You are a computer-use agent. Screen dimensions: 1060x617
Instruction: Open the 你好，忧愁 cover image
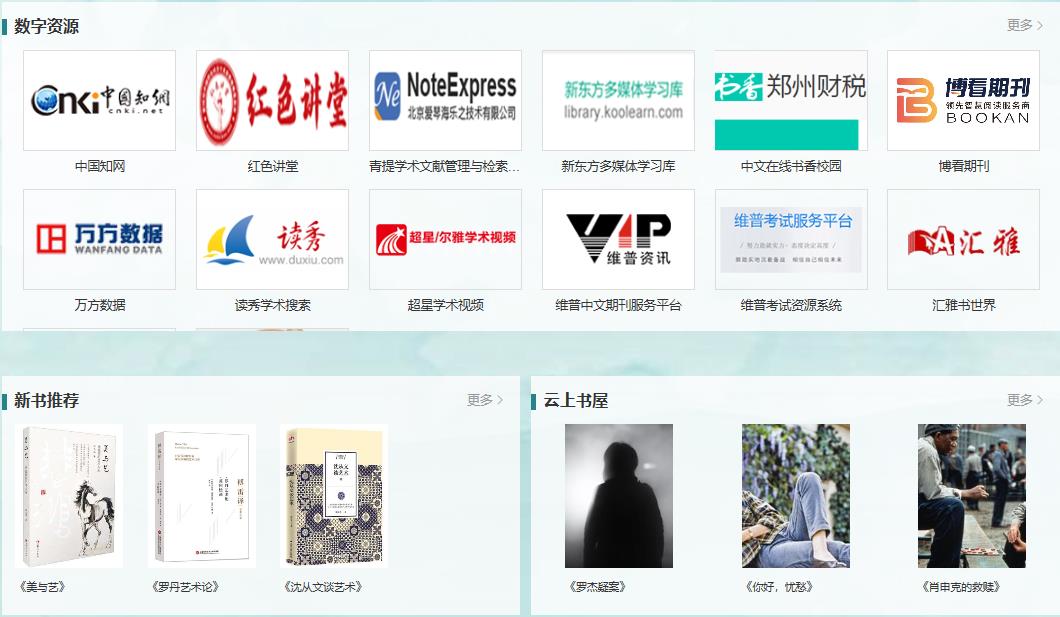796,496
